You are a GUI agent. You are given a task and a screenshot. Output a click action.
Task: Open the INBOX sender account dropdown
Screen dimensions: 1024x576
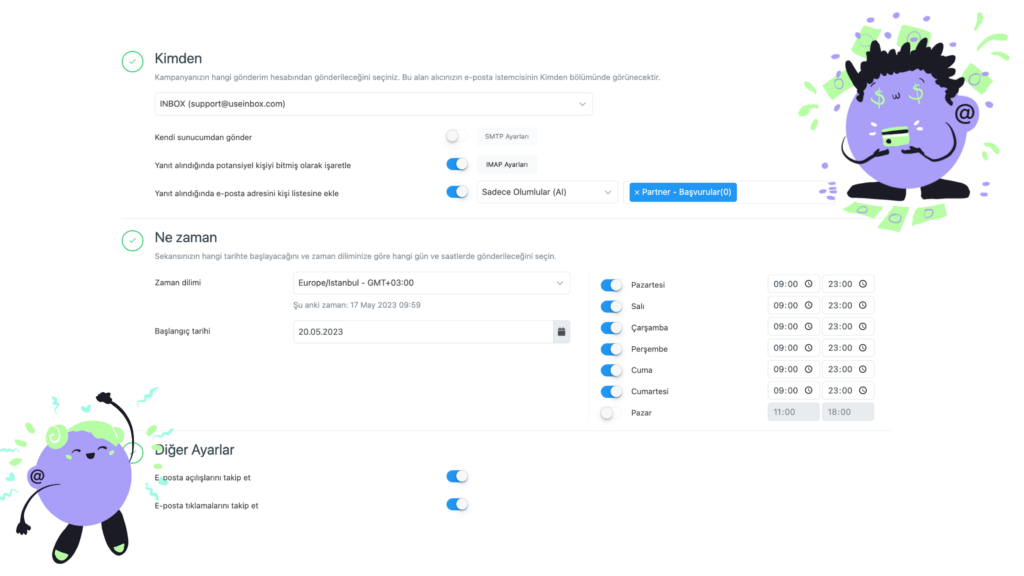pos(373,104)
